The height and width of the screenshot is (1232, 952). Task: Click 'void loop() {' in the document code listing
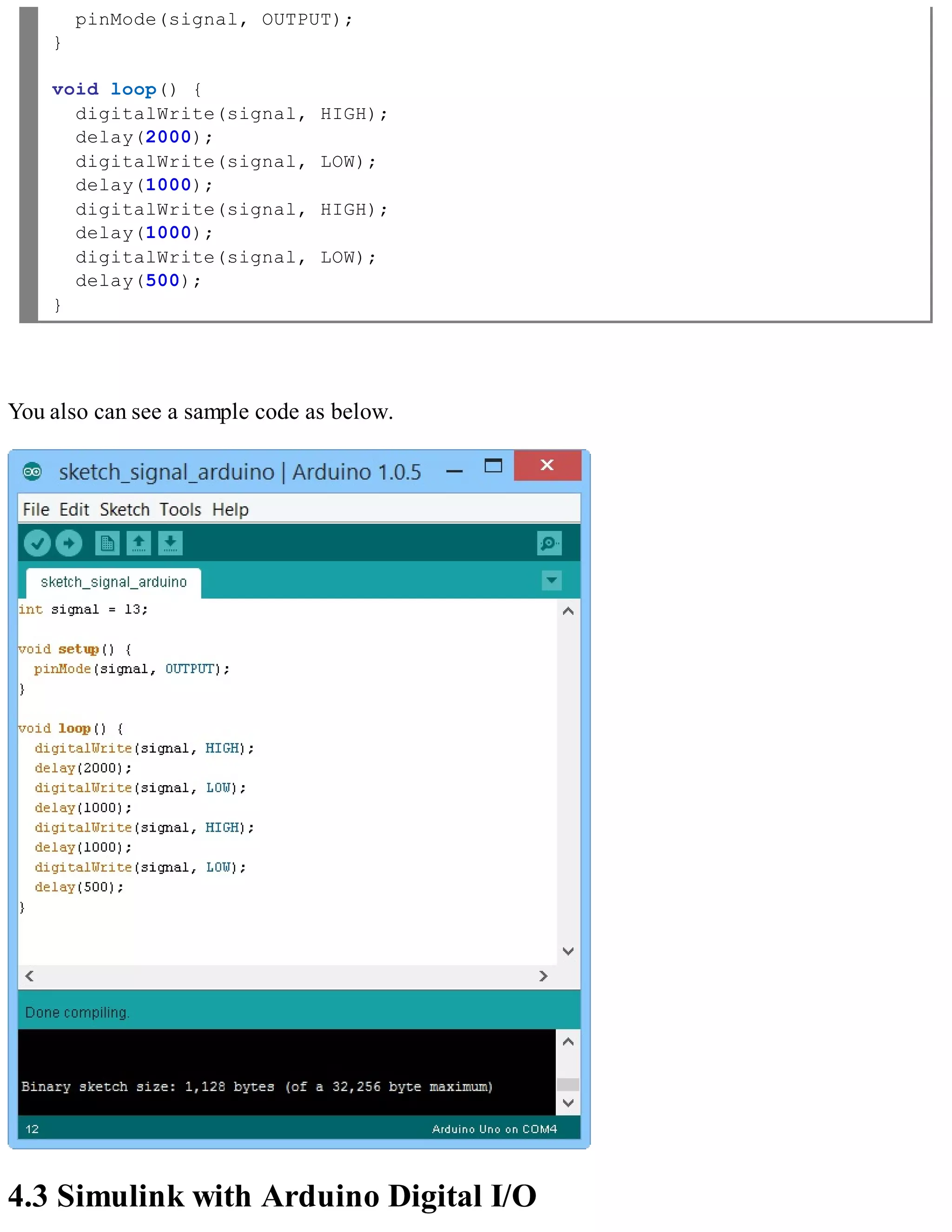127,90
